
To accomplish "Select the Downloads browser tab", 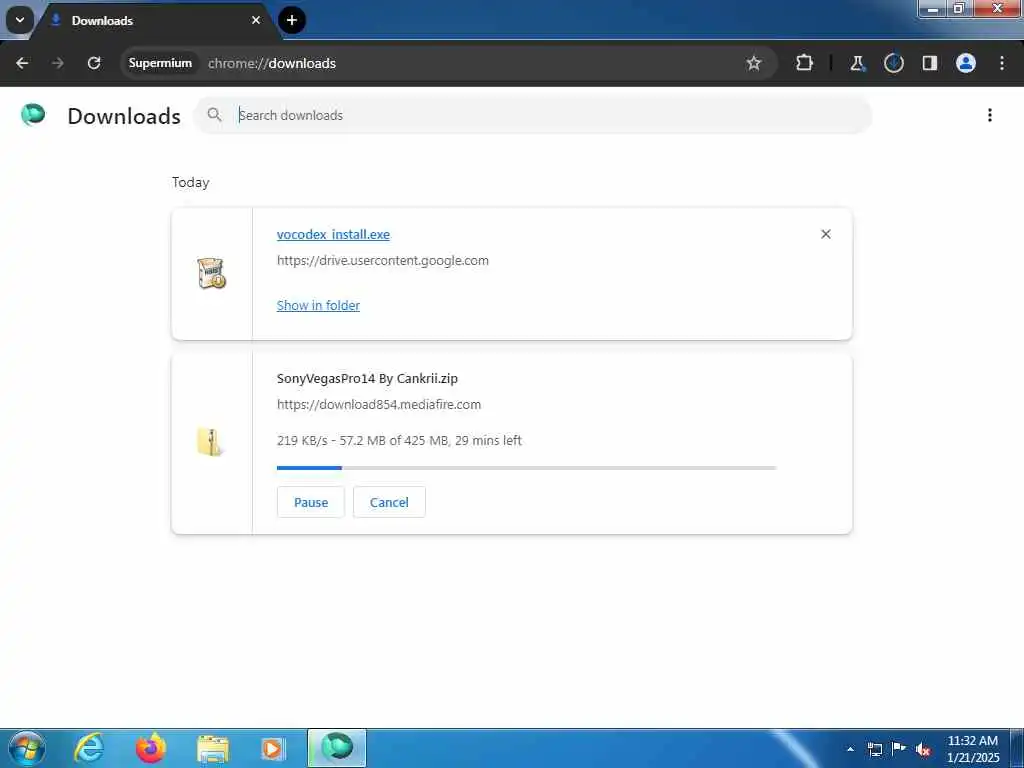I will pyautogui.click(x=155, y=21).
